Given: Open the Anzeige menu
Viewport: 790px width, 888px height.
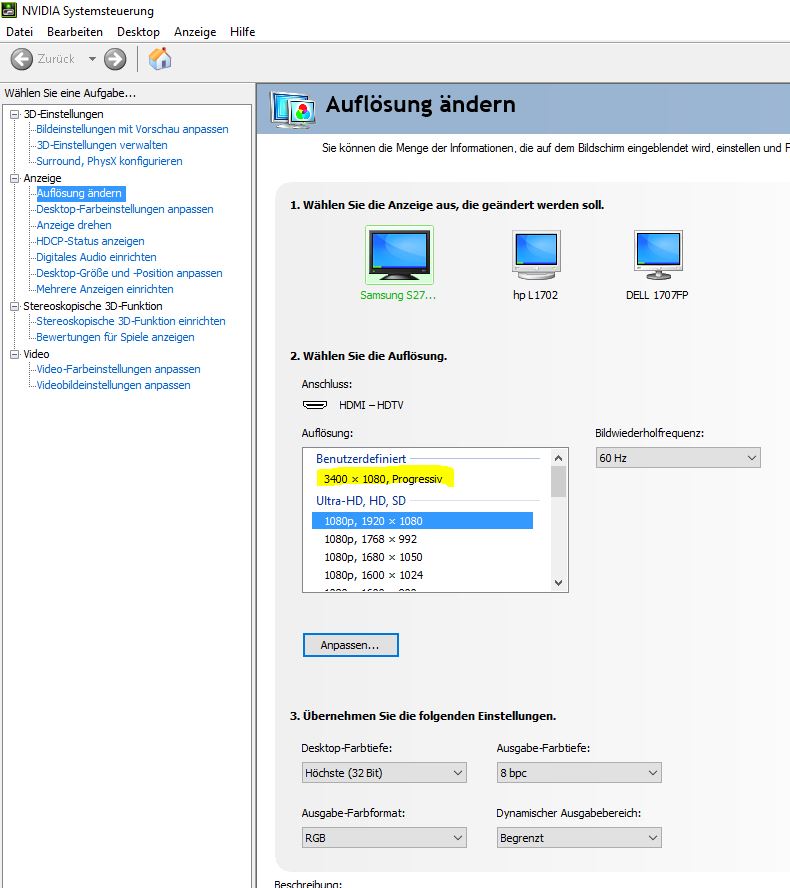Looking at the screenshot, I should click(195, 32).
